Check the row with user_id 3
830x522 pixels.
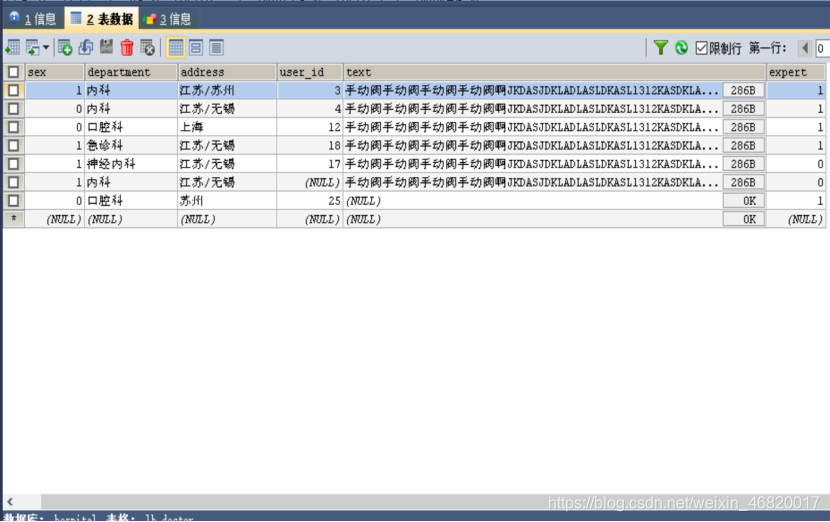coord(14,91)
